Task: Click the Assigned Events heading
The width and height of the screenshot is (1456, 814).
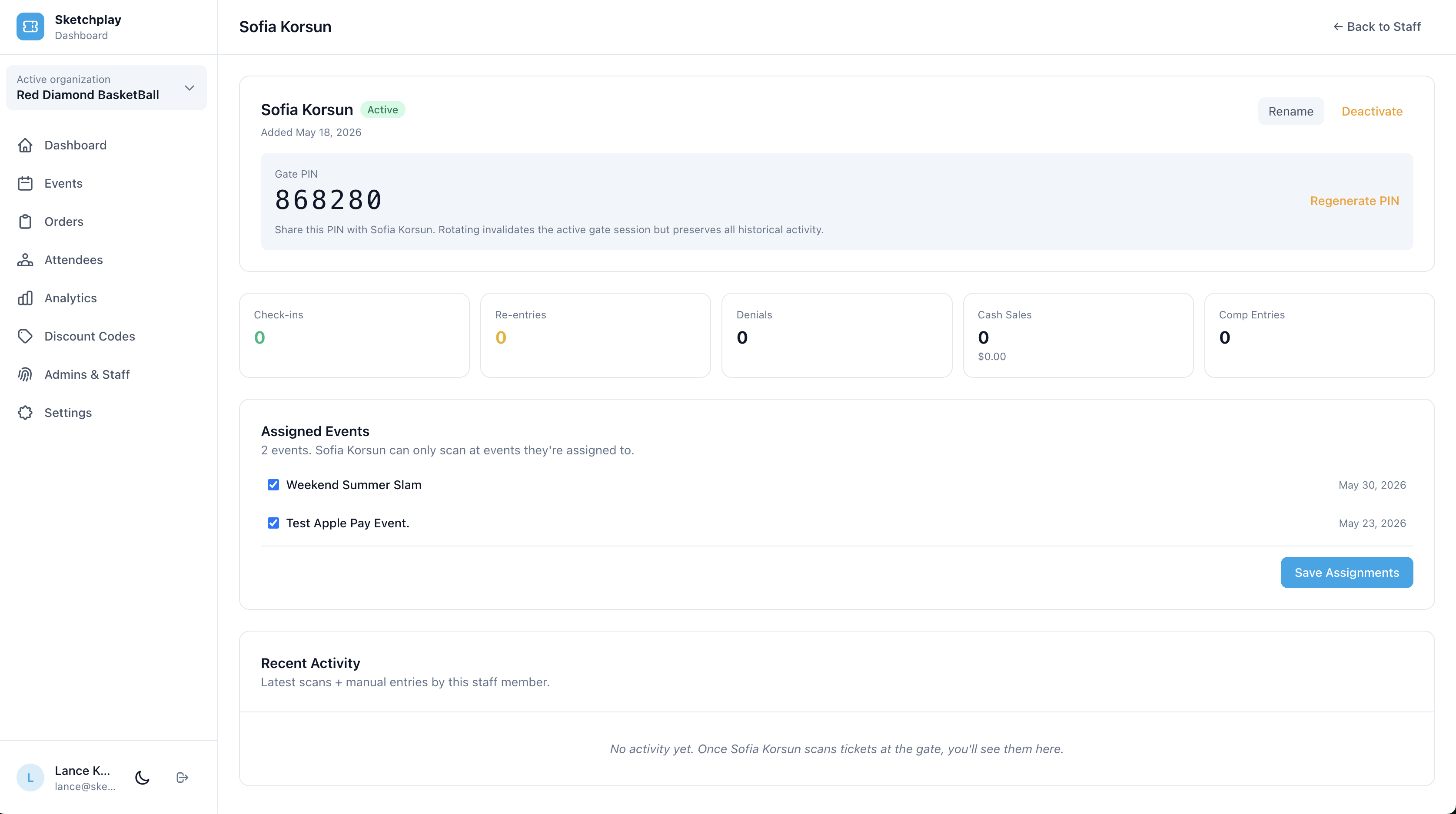Action: coord(315,431)
